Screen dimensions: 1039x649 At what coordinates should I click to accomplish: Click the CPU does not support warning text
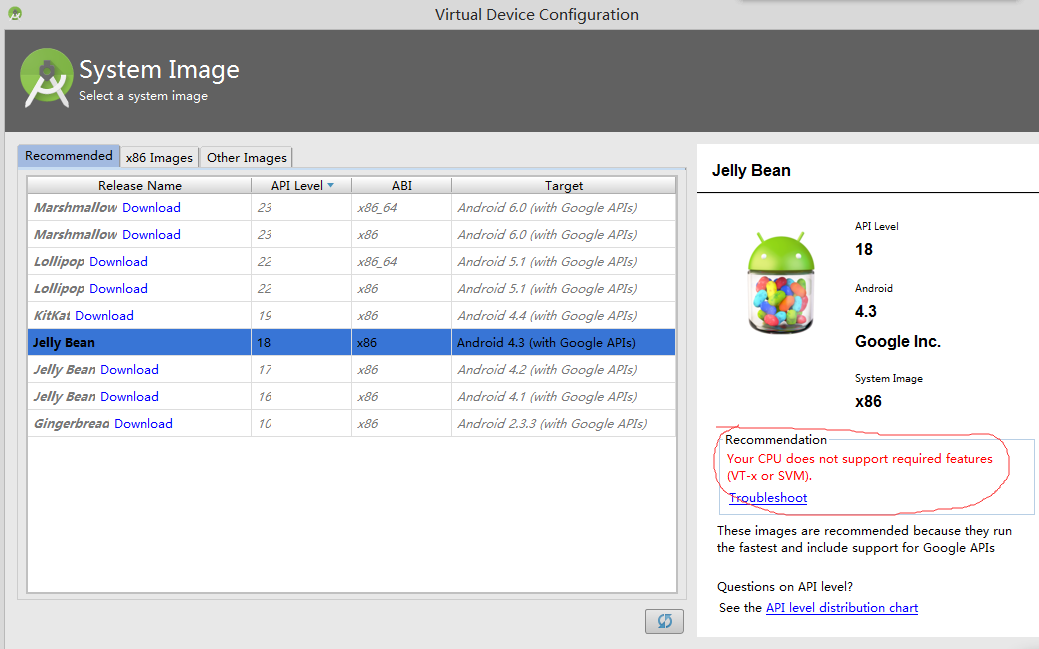coord(859,467)
